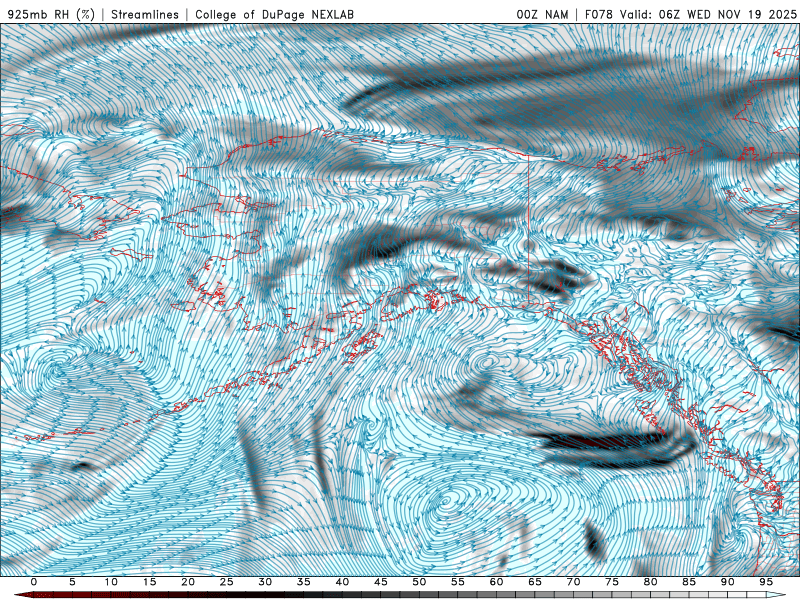Click the "35" value on the RH scale
Viewport: 800px width, 600px height.
tap(304, 582)
